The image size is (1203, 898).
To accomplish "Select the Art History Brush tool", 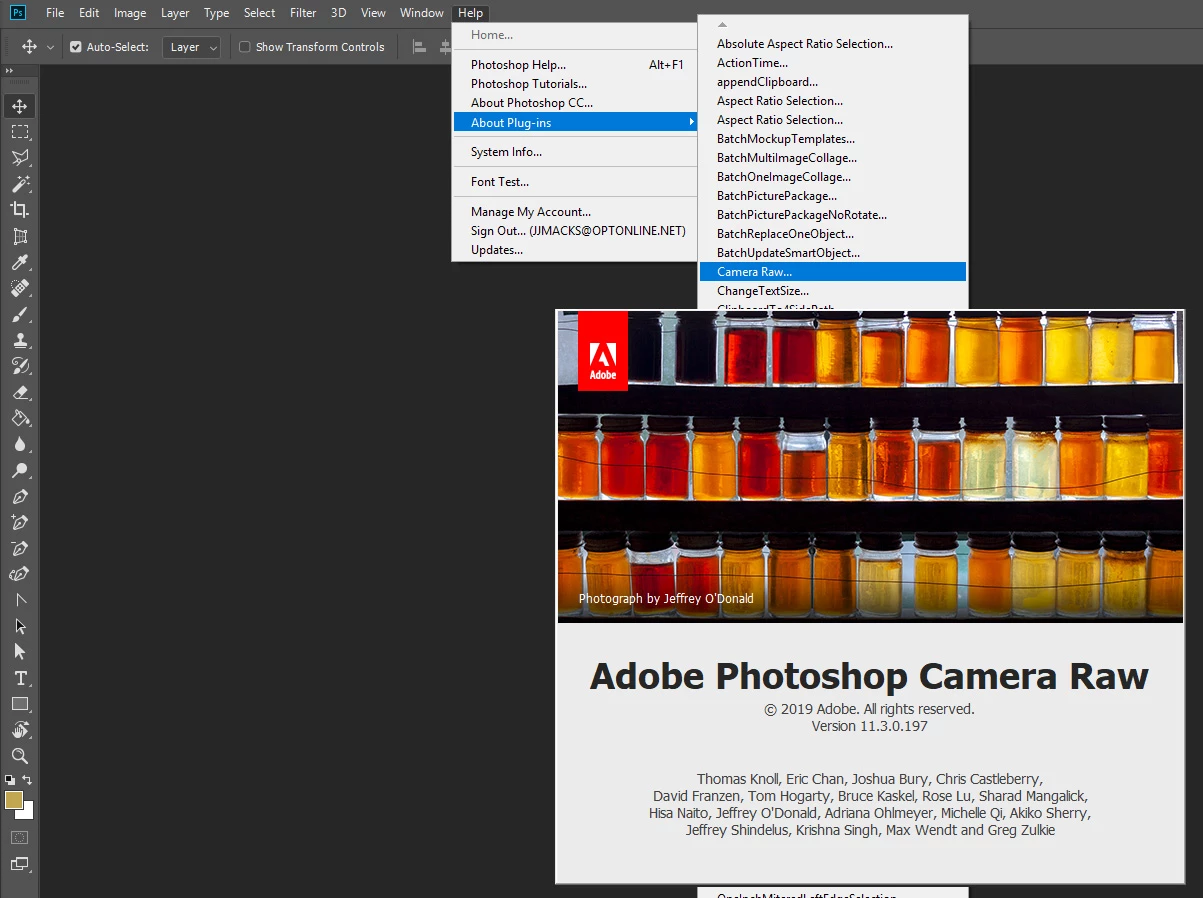I will coord(20,366).
